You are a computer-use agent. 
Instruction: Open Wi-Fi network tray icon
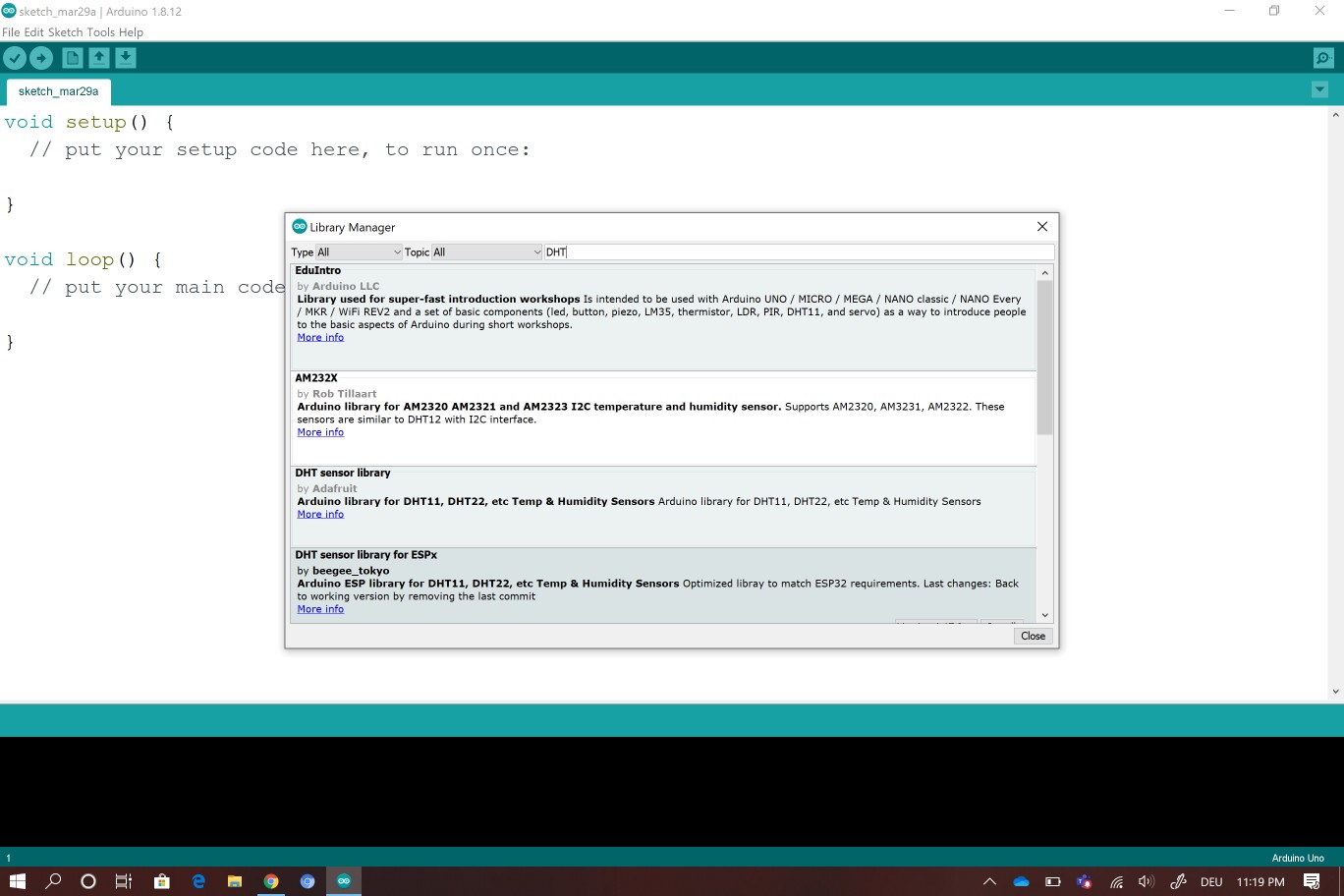(1116, 882)
